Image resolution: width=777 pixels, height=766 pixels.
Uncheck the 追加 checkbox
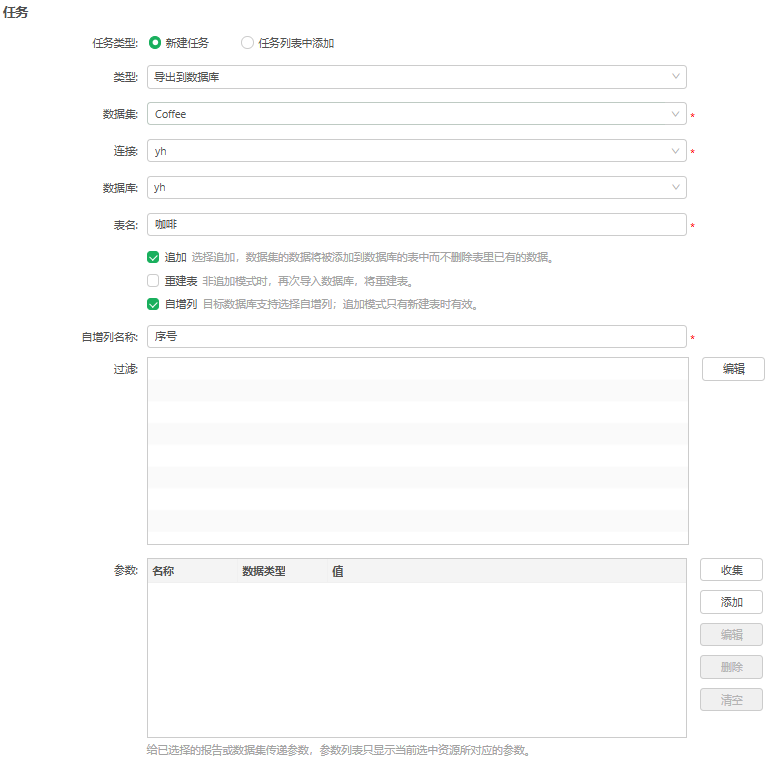click(153, 257)
